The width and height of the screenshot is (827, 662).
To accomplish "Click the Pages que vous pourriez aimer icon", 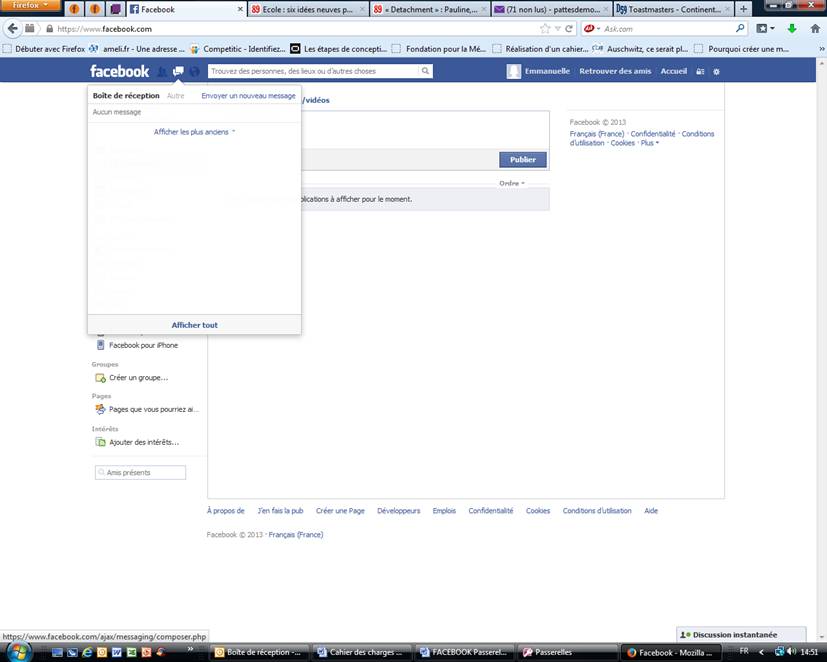I will pyautogui.click(x=100, y=409).
